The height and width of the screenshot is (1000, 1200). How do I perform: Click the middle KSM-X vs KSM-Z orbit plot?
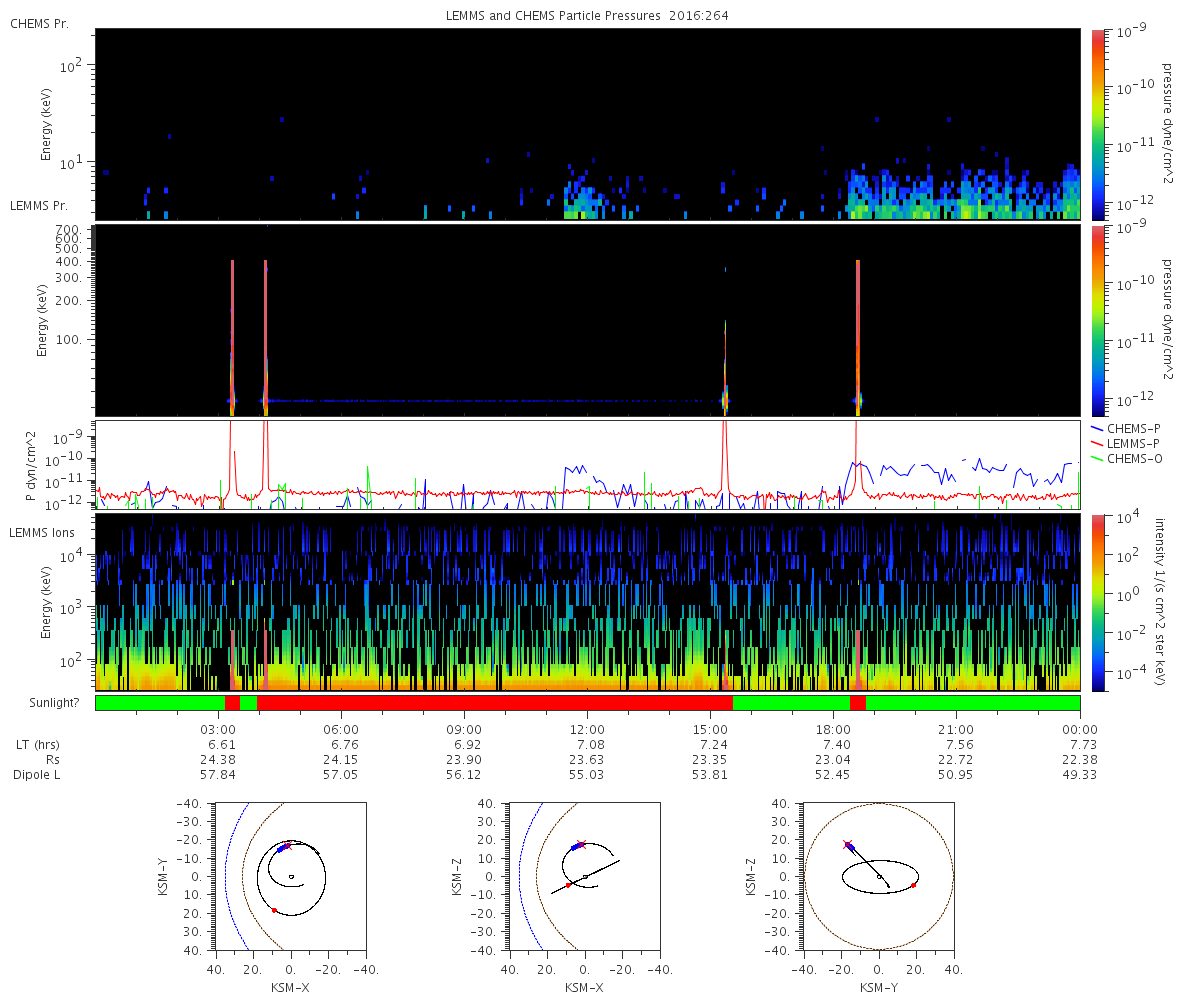584,876
